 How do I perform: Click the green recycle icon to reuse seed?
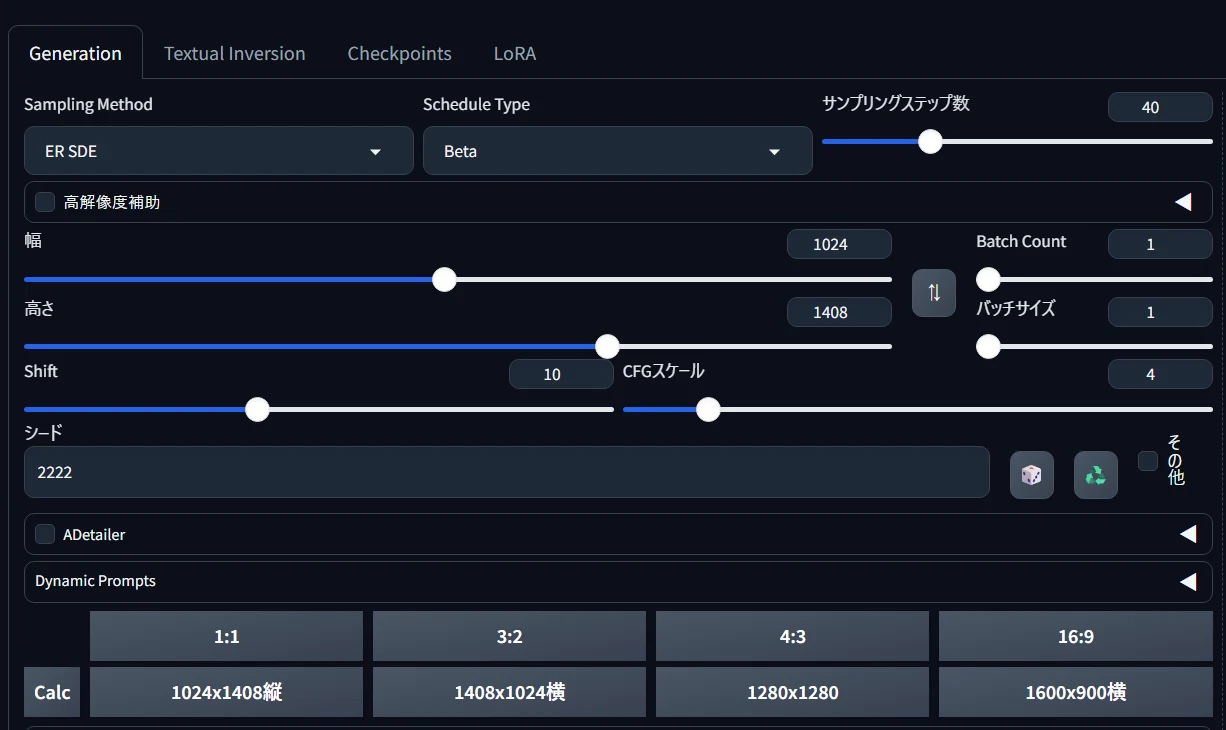[1096, 475]
